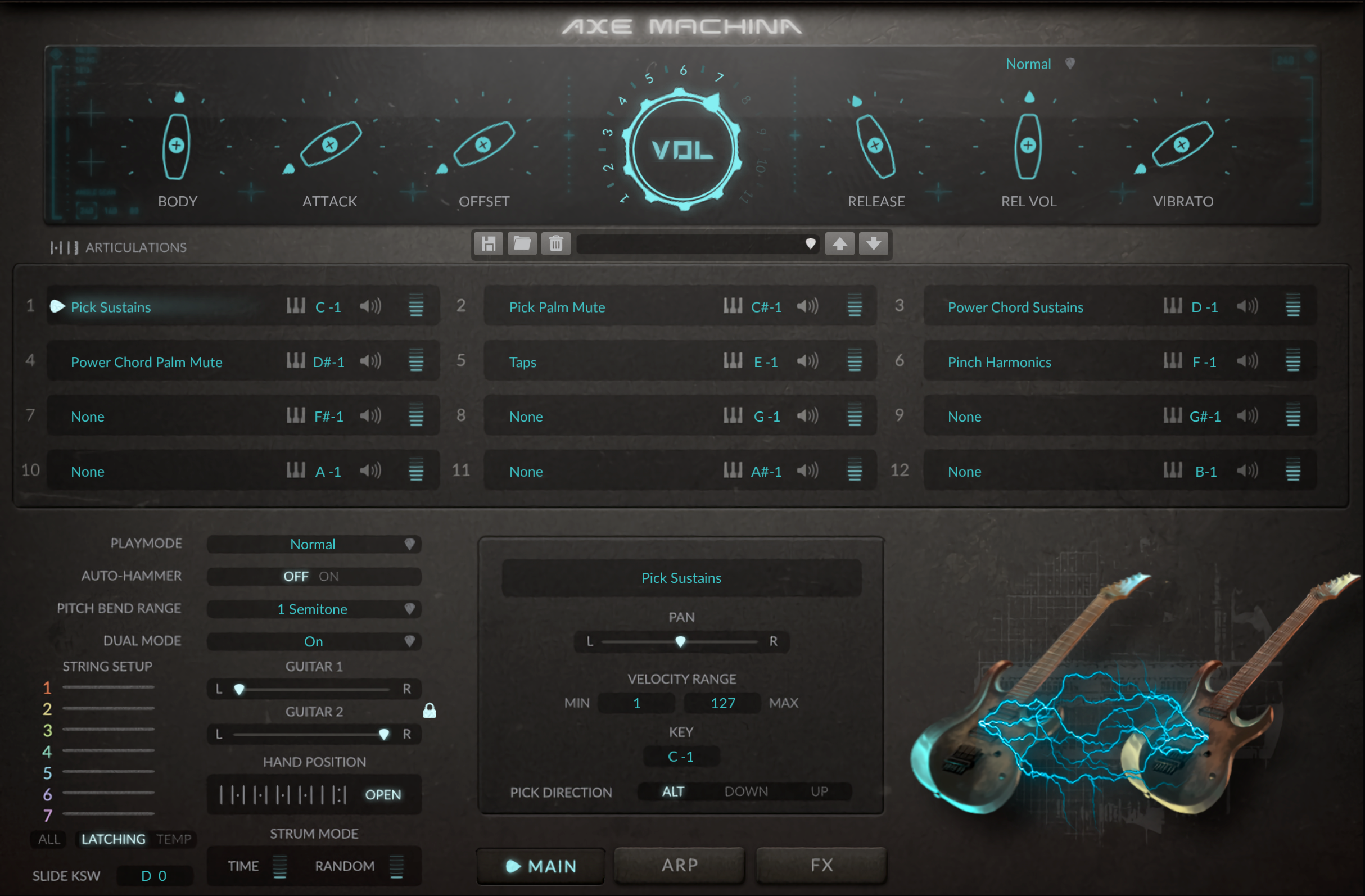Mute the Pick Palm Mute speaker icon

click(x=807, y=306)
